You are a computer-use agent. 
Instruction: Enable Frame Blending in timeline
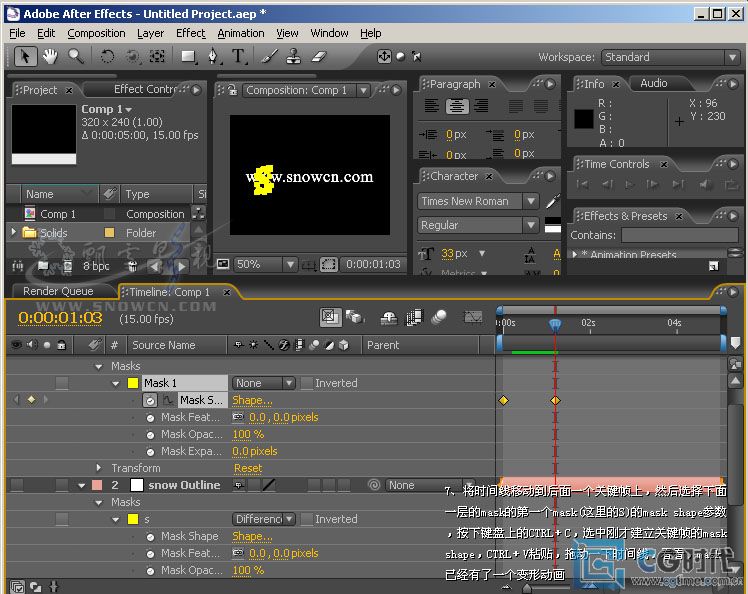tap(414, 317)
